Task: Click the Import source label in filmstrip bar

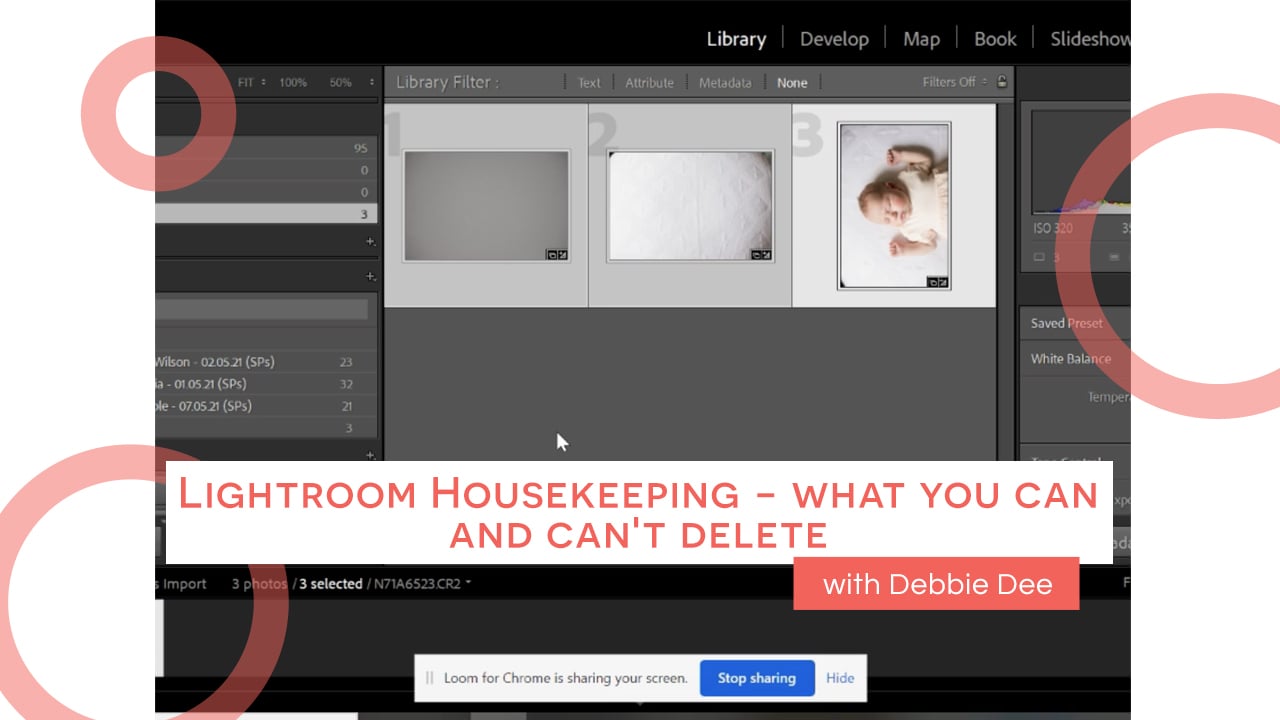Action: 182,584
